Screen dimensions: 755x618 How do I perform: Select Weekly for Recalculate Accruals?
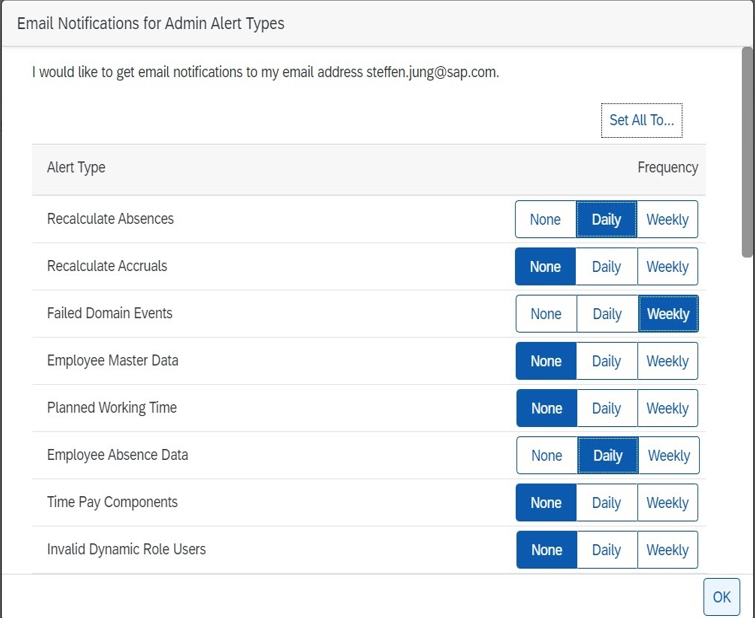667,266
